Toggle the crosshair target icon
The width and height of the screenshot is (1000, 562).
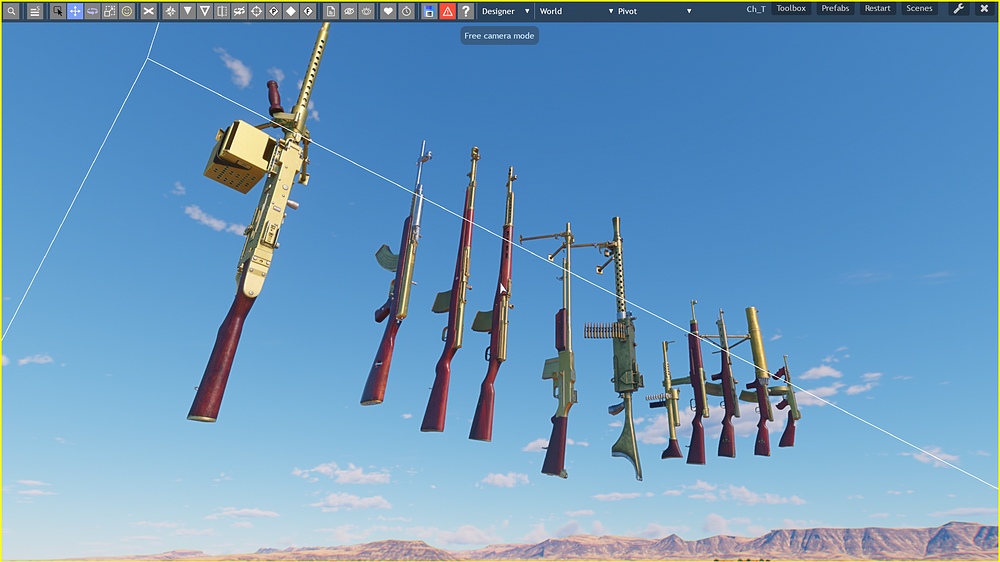[256, 11]
